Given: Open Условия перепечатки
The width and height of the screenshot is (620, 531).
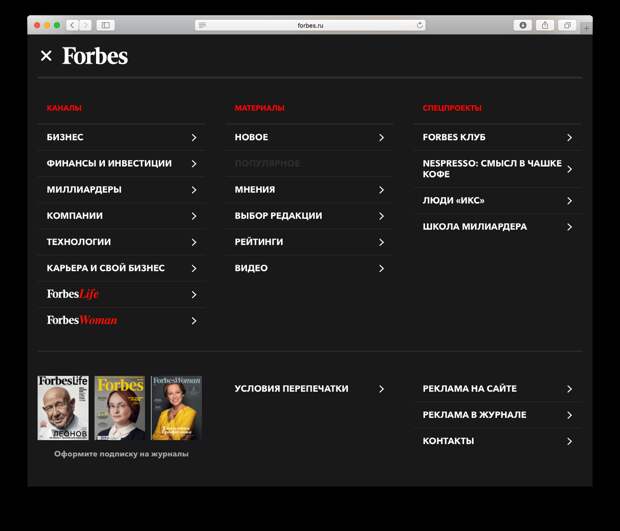Looking at the screenshot, I should [309, 389].
